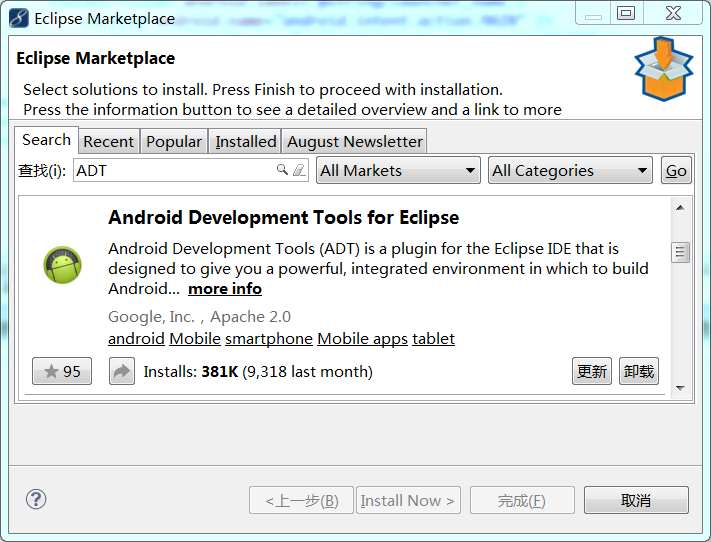This screenshot has height=542, width=711.
Task: Click the Android Development Tools logo icon
Action: click(63, 265)
